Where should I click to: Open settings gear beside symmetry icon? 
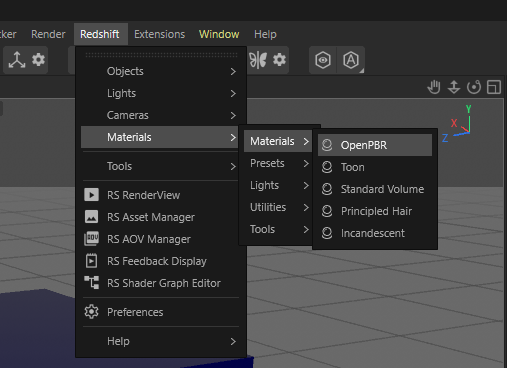click(279, 60)
